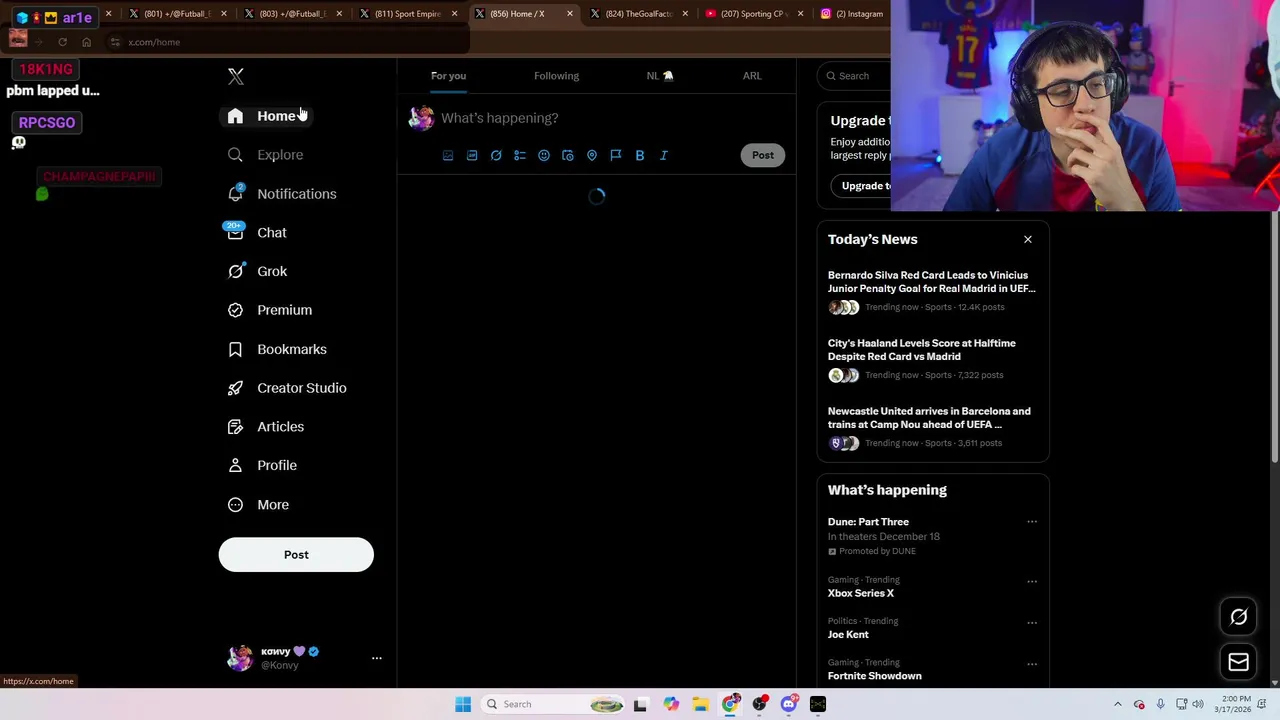Show hidden system tray icons
The width and height of the screenshot is (1280, 720).
tap(1118, 704)
